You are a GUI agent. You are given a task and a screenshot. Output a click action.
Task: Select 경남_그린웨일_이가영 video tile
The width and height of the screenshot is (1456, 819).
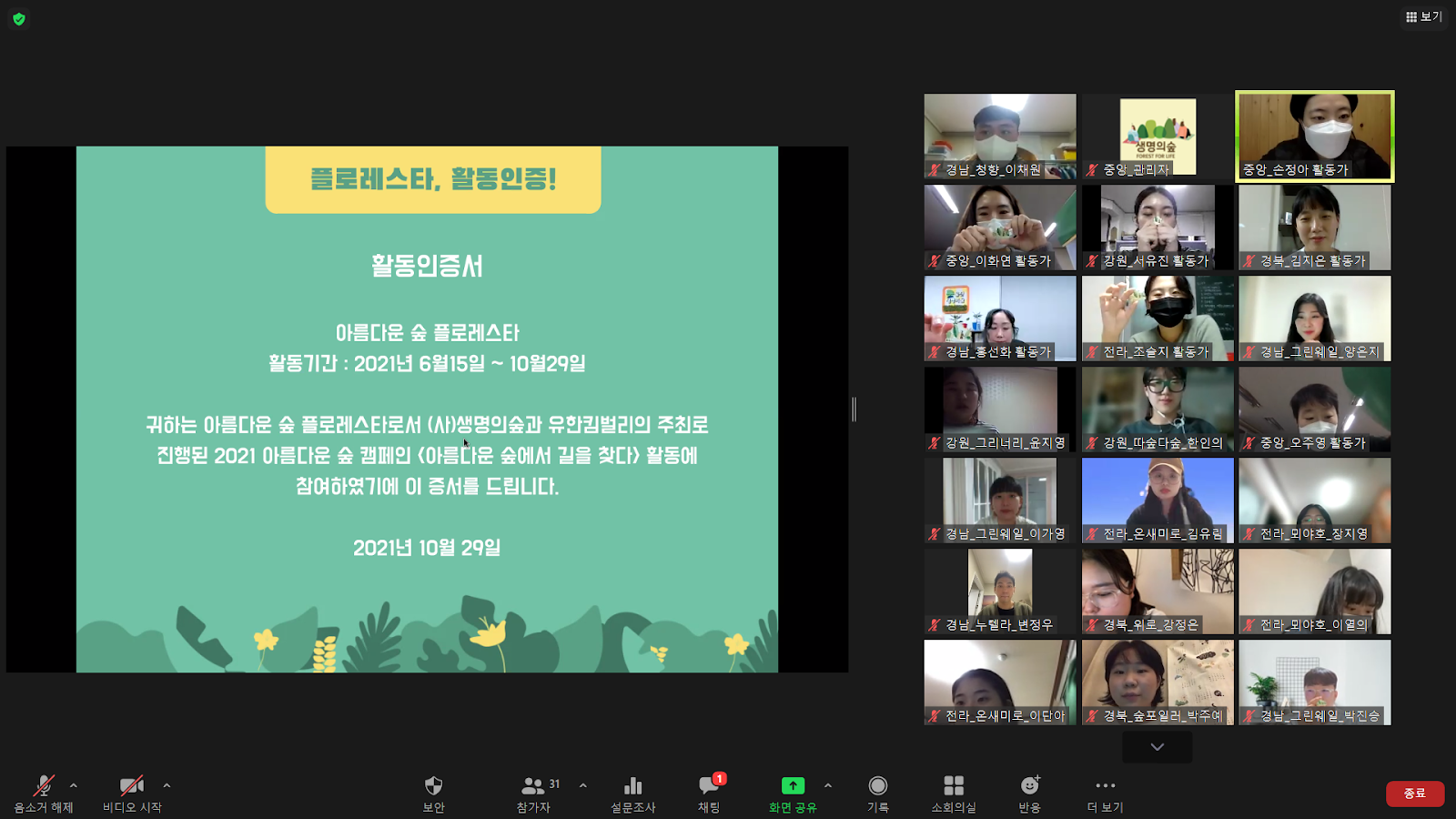(1000, 500)
